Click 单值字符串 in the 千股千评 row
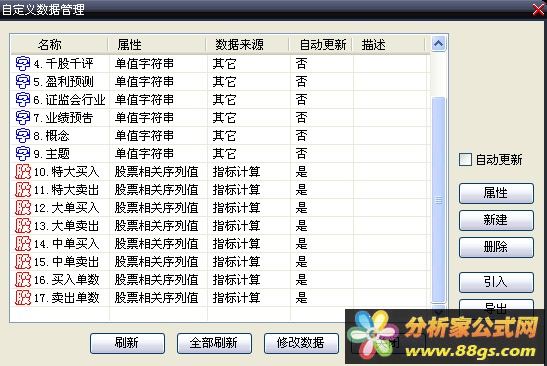Viewport: 547px width, 366px height. [144, 64]
